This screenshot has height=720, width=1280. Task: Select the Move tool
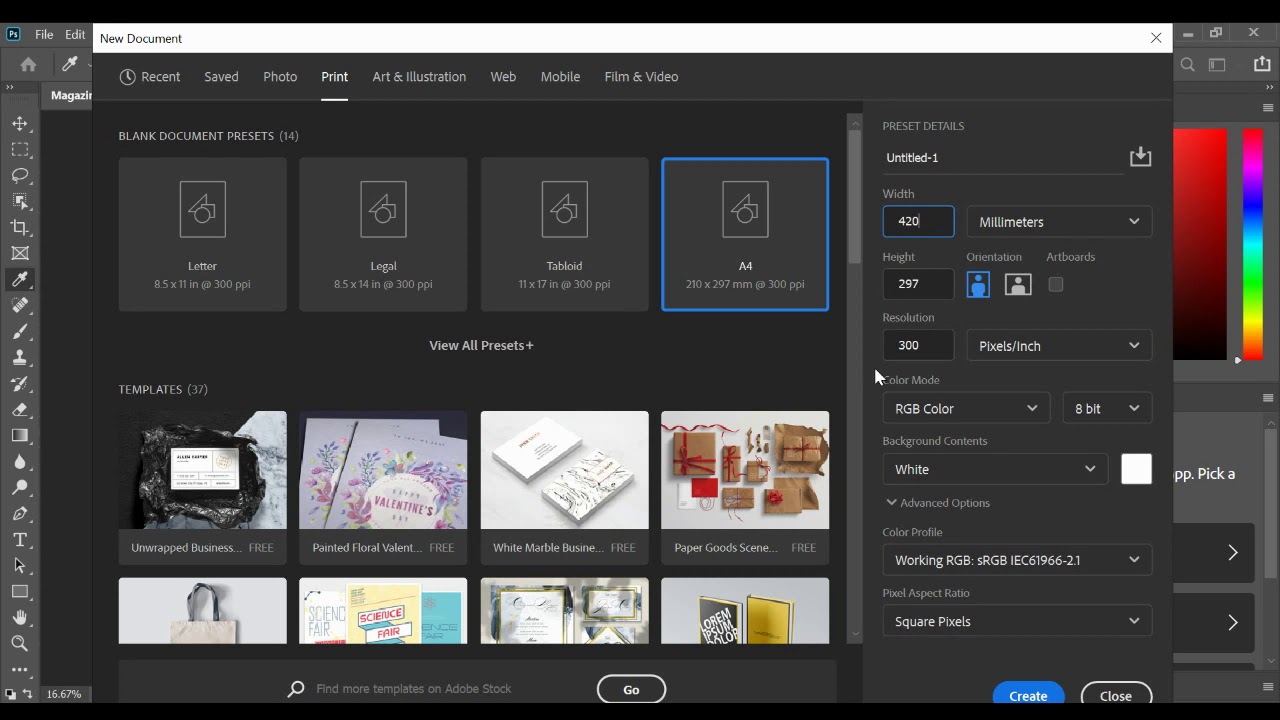20,123
